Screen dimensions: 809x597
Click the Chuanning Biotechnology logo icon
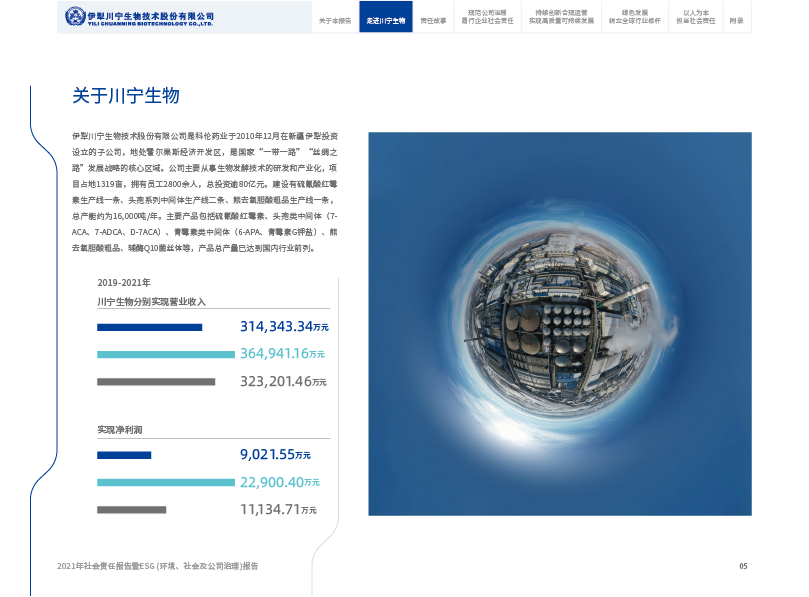[x=75, y=17]
